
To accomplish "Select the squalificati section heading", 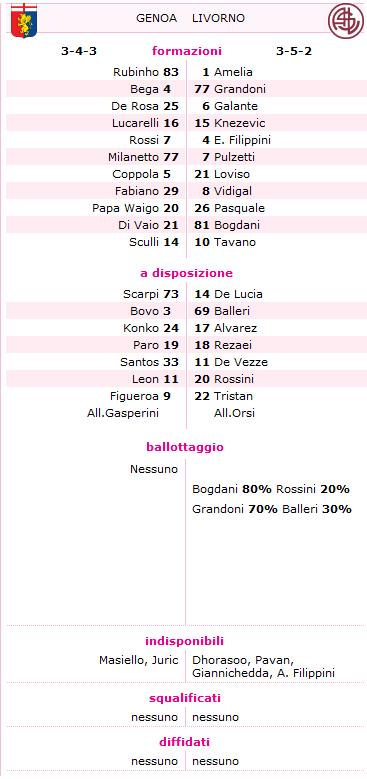I will (x=185, y=699).
